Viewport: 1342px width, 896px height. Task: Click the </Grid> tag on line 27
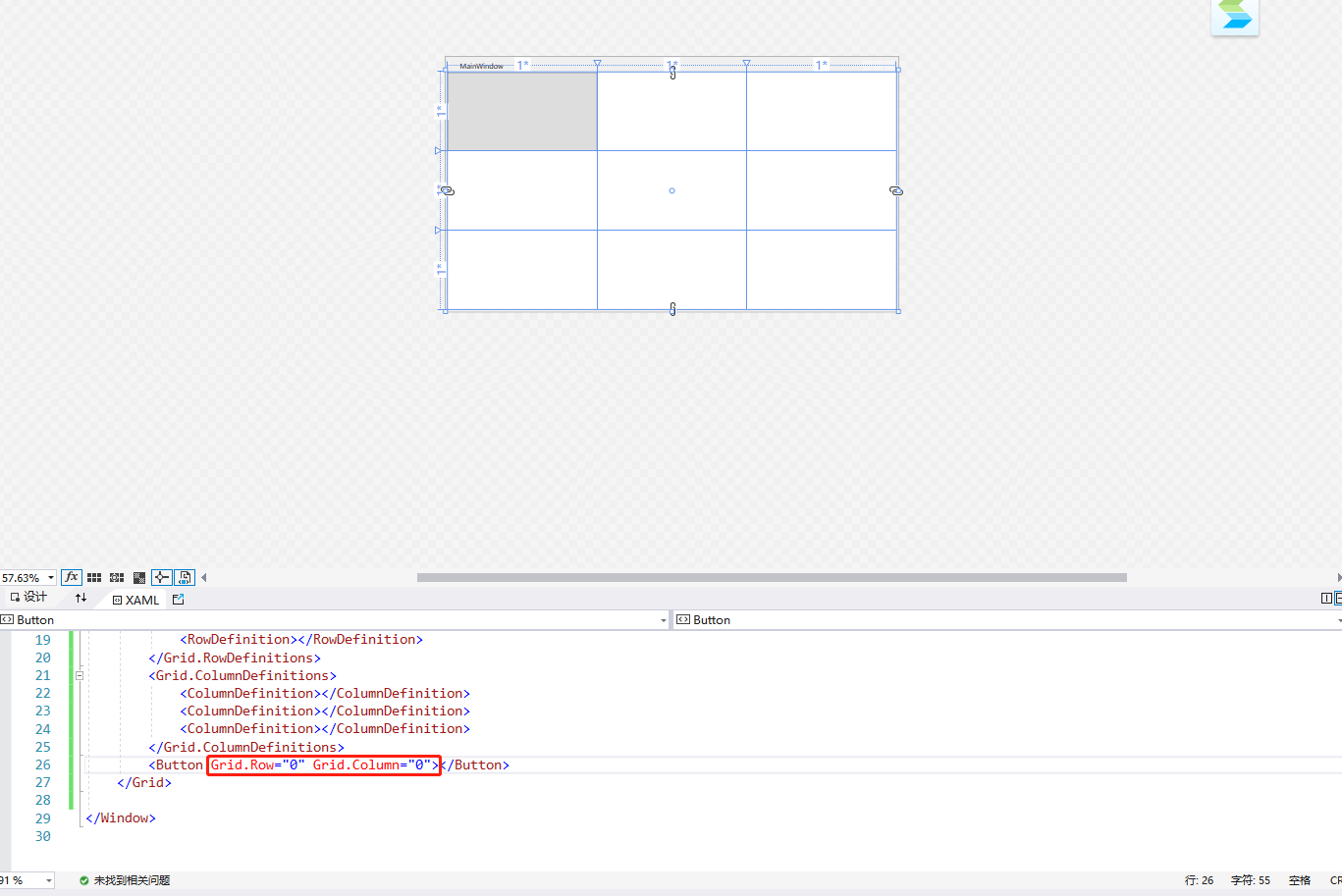tap(144, 782)
